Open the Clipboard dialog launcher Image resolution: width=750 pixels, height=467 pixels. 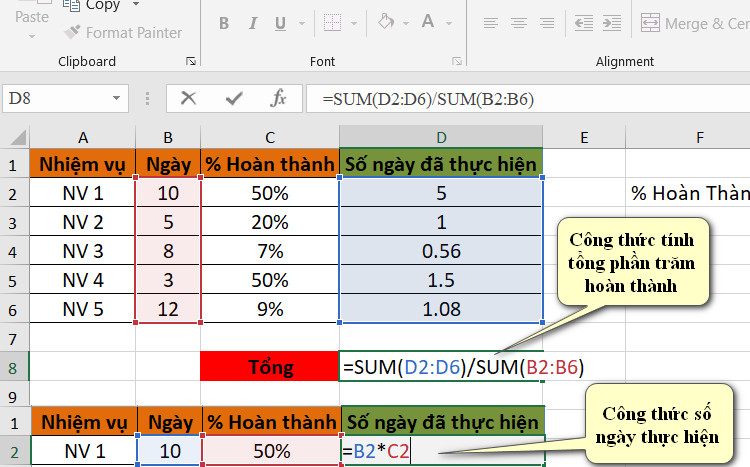tap(191, 61)
